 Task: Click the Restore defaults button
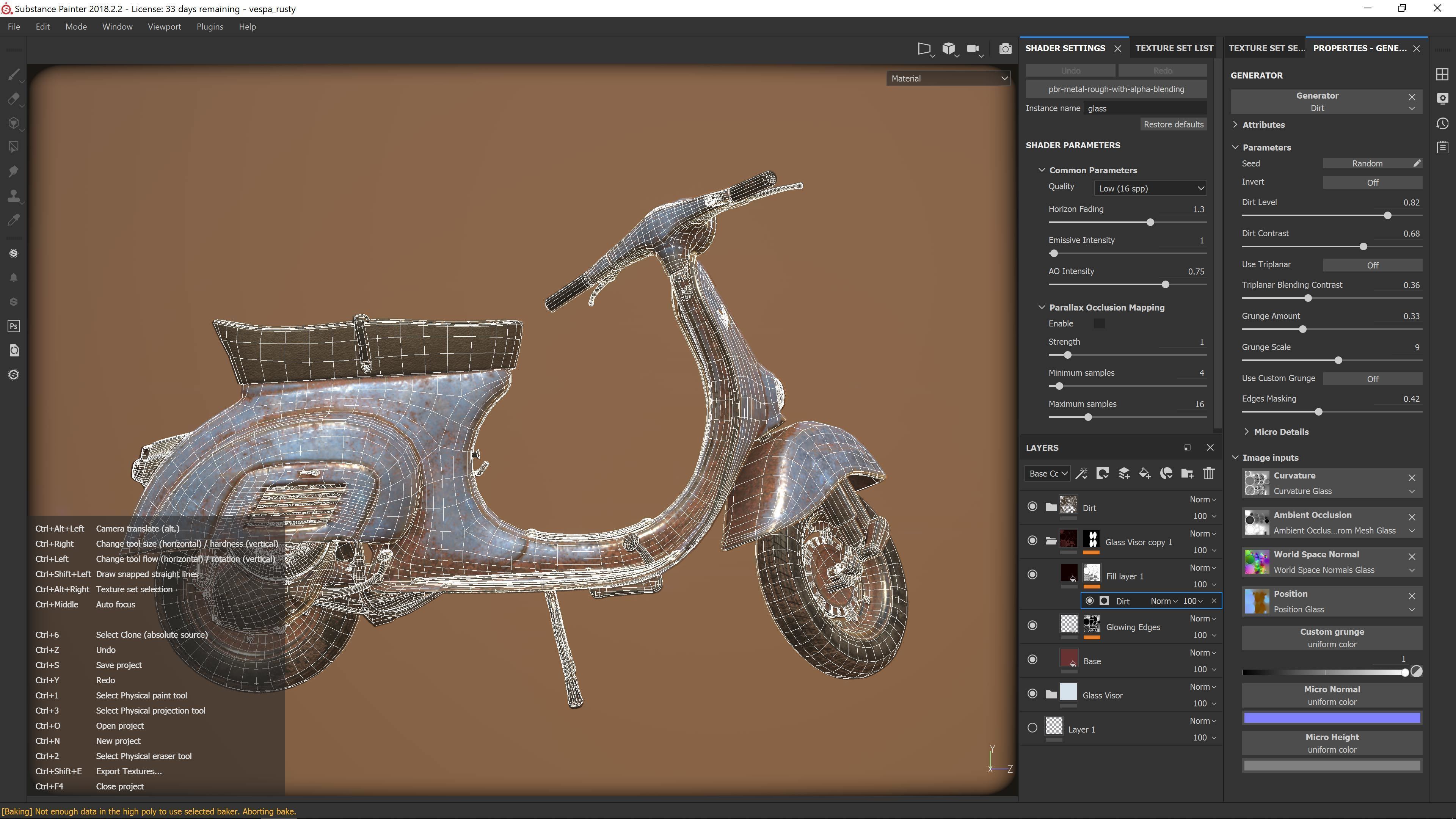click(1174, 124)
